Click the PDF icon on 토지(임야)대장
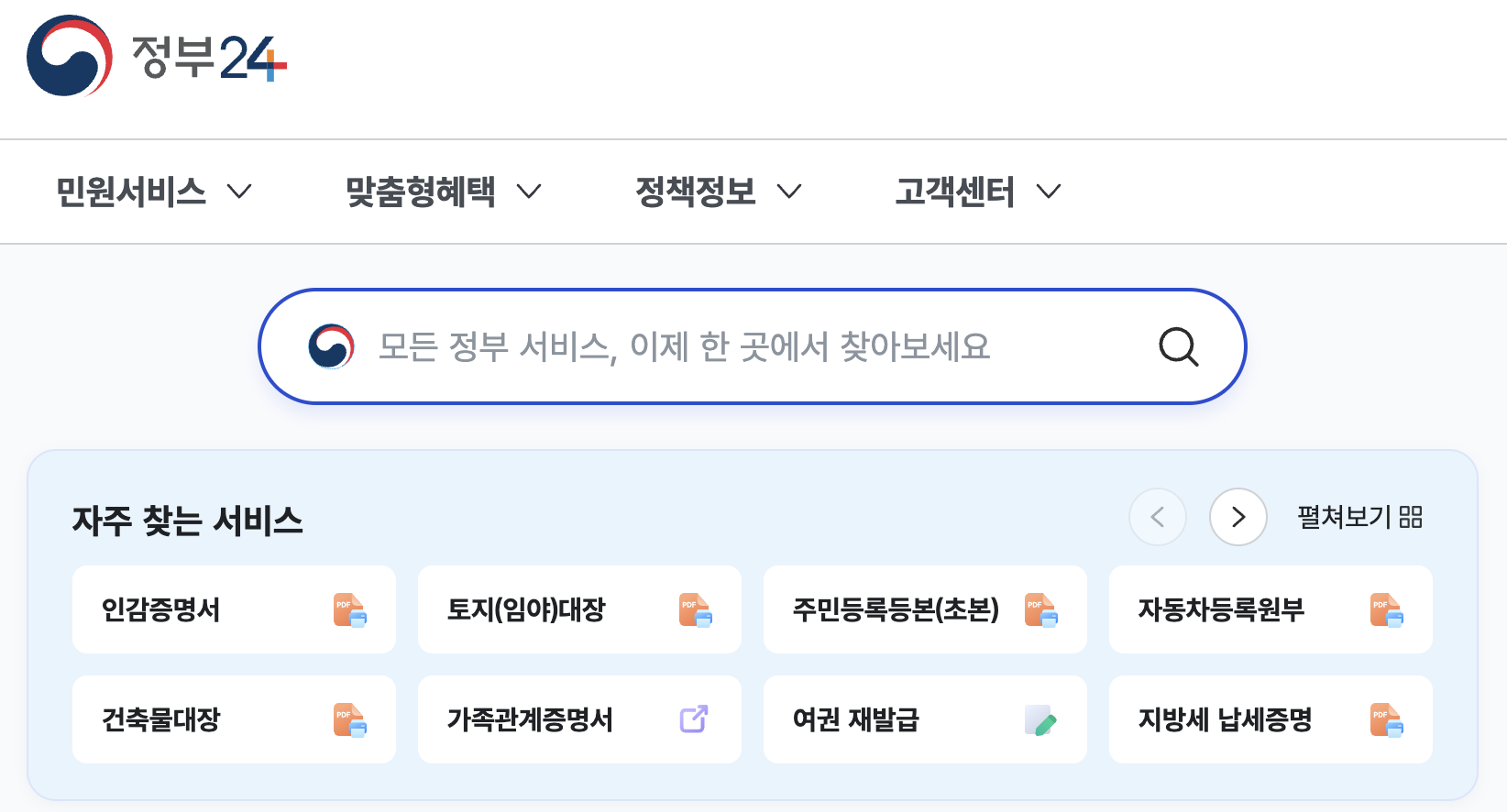Image resolution: width=1507 pixels, height=812 pixels. (695, 609)
